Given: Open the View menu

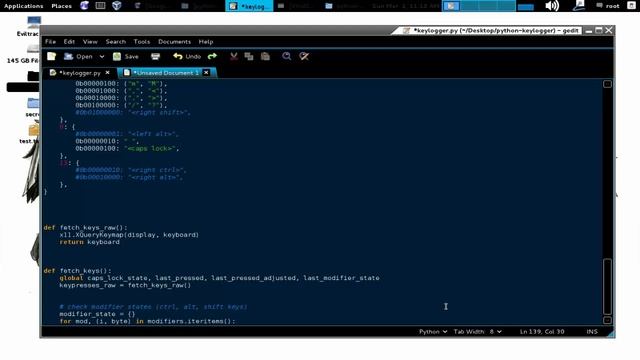Looking at the screenshot, I should tap(90, 42).
